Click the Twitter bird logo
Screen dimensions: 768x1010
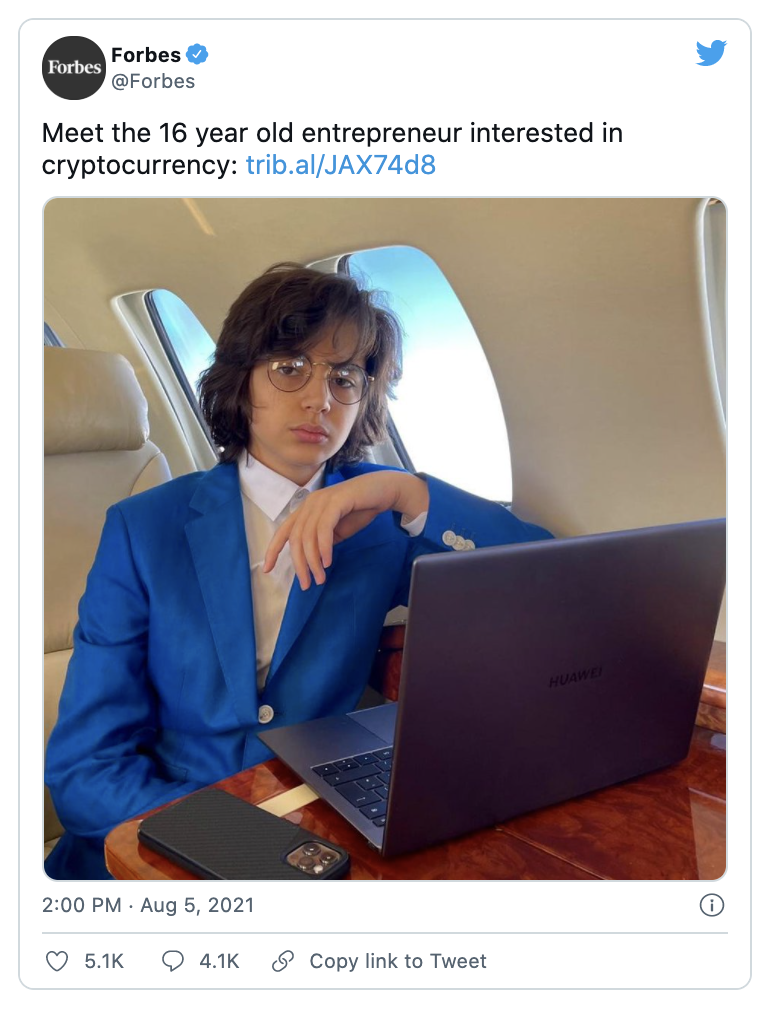[711, 53]
